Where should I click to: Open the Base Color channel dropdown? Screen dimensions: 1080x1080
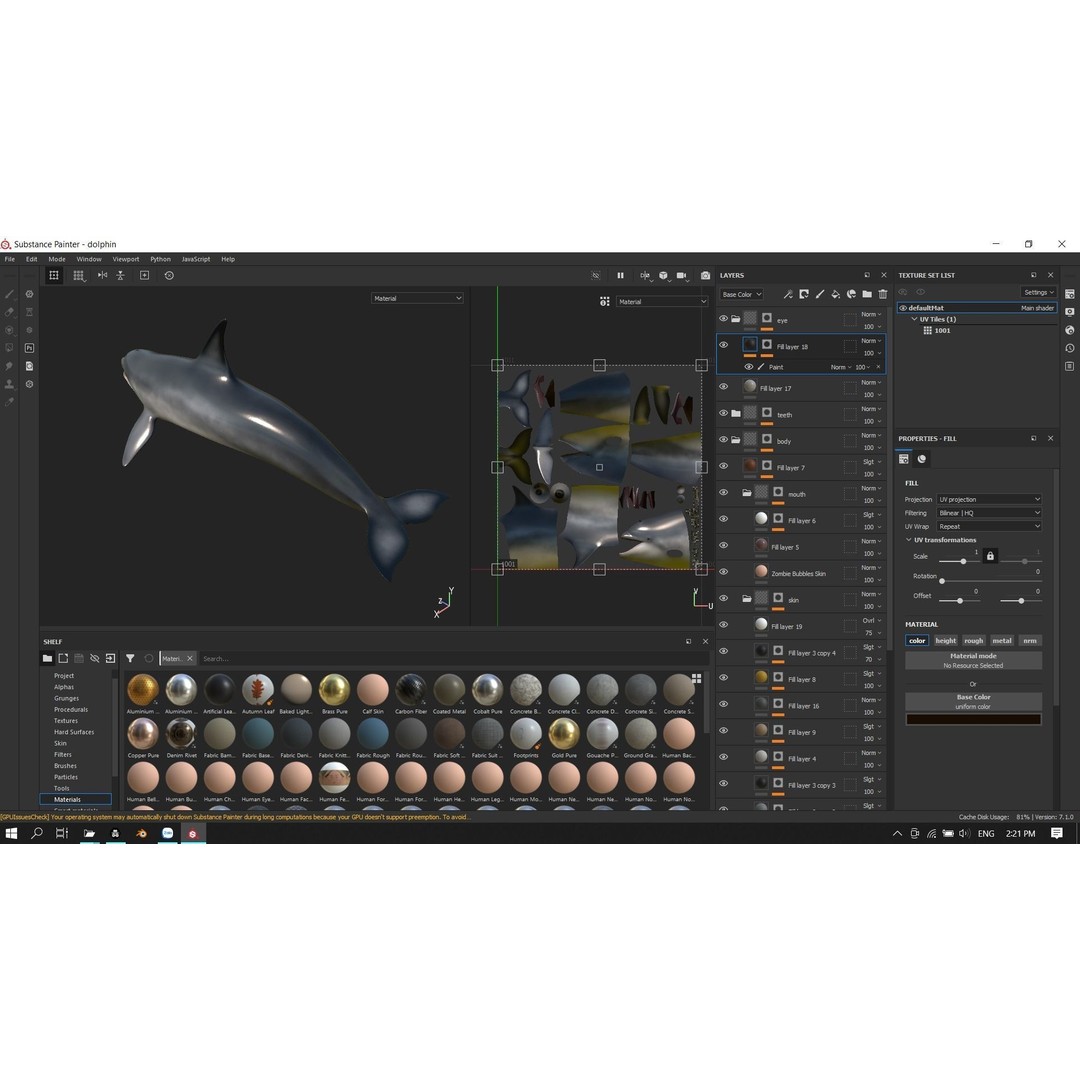[742, 294]
